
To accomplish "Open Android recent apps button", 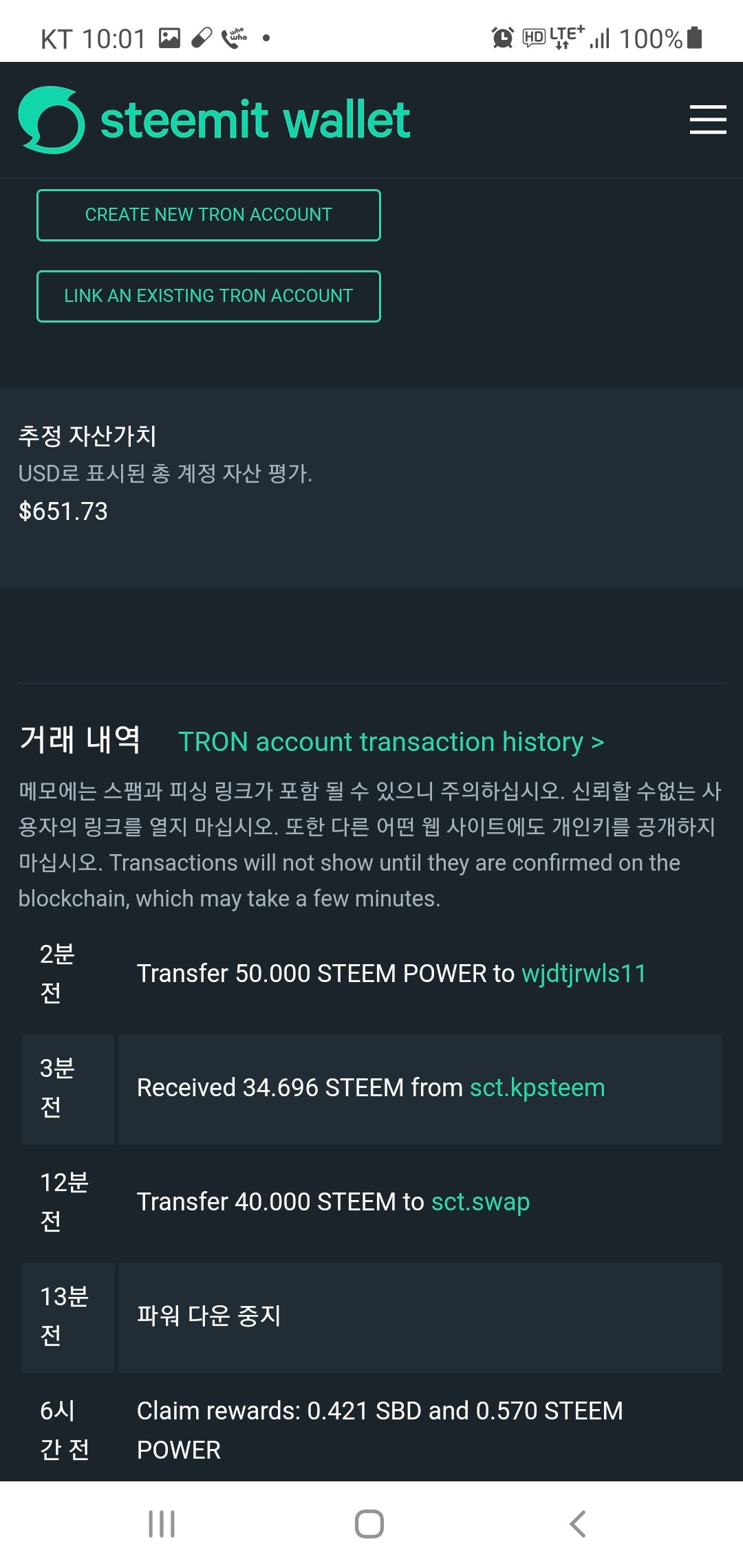I will (162, 1524).
